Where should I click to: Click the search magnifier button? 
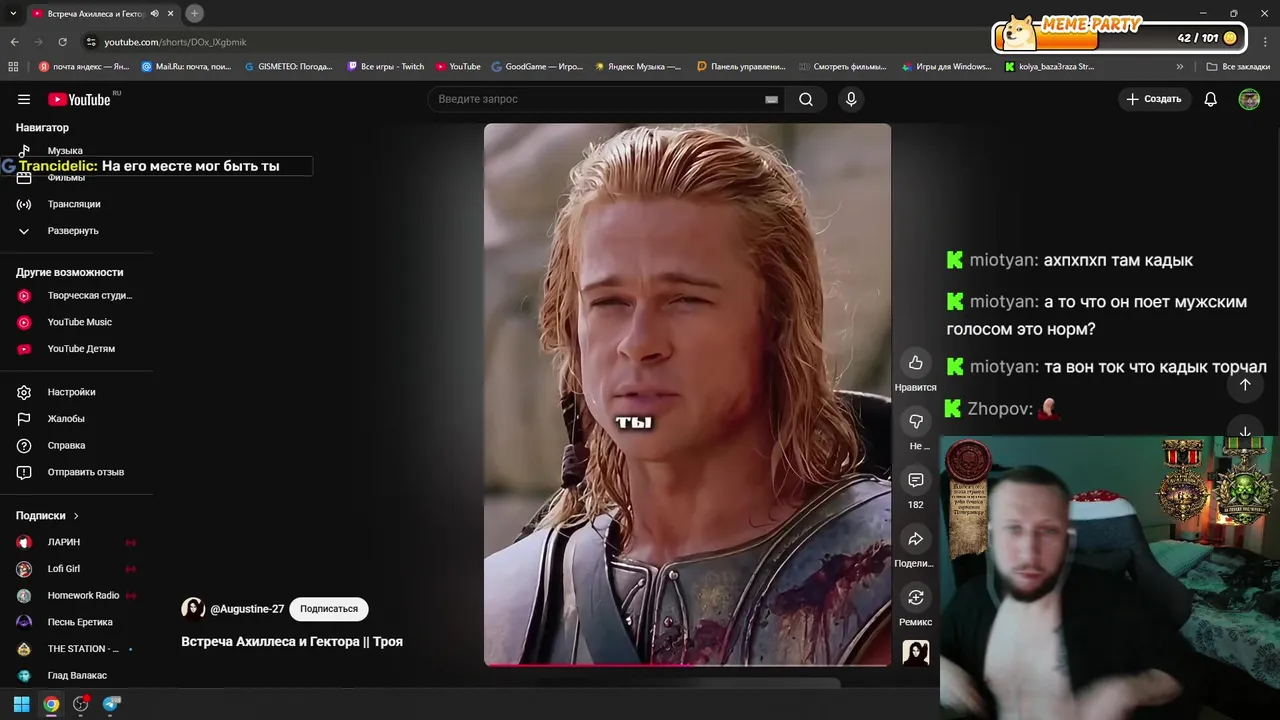[806, 99]
